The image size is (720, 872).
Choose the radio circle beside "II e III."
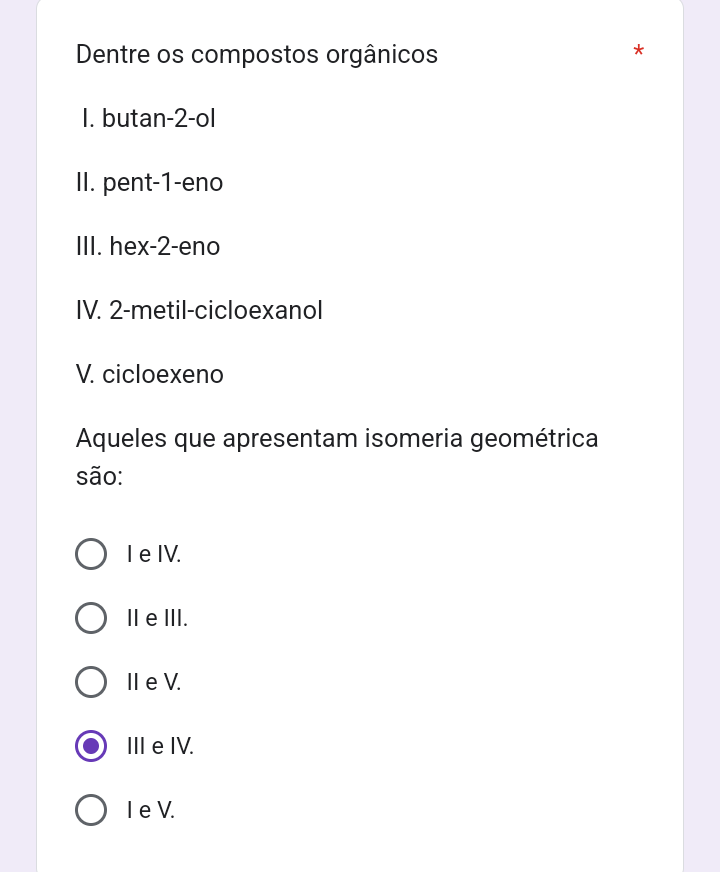point(91,618)
